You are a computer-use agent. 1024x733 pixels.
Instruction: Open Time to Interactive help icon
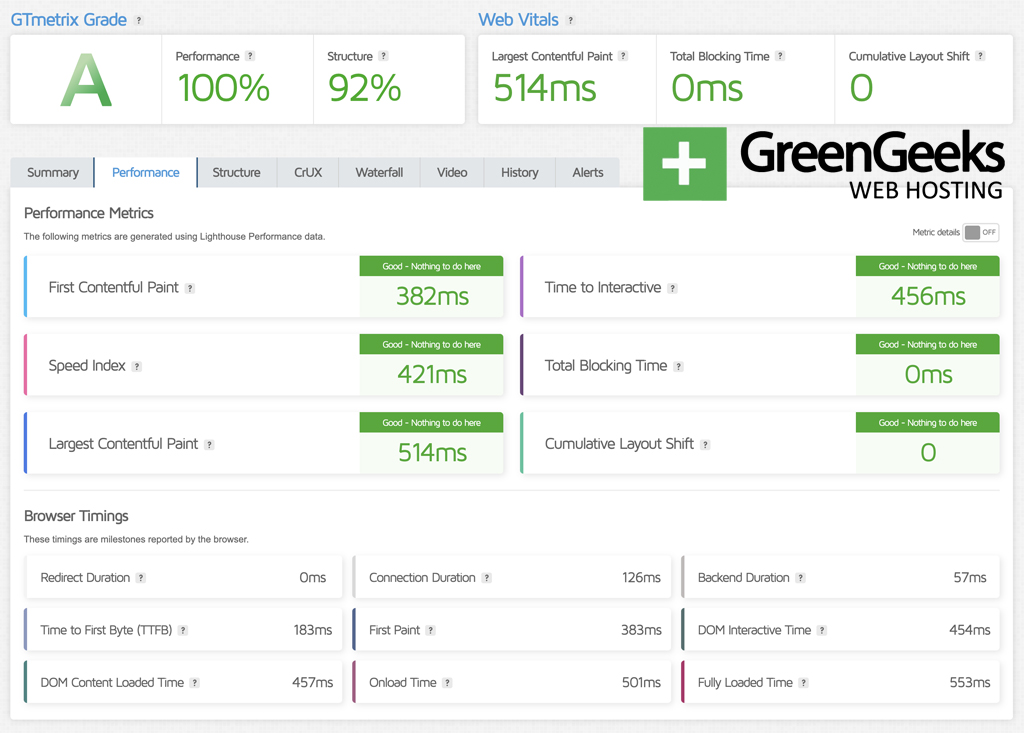(672, 288)
